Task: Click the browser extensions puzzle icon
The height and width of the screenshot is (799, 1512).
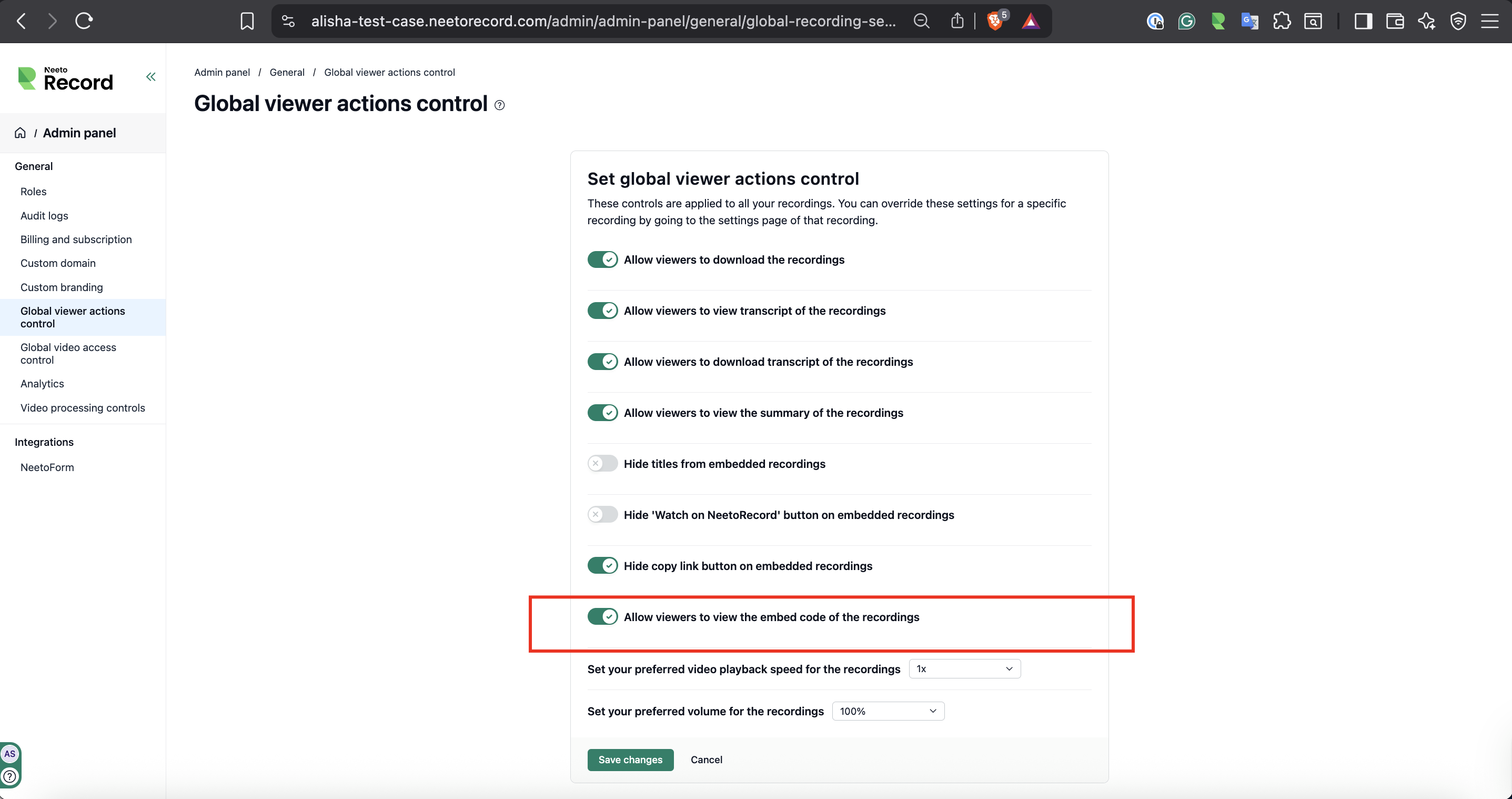Action: [x=1282, y=22]
